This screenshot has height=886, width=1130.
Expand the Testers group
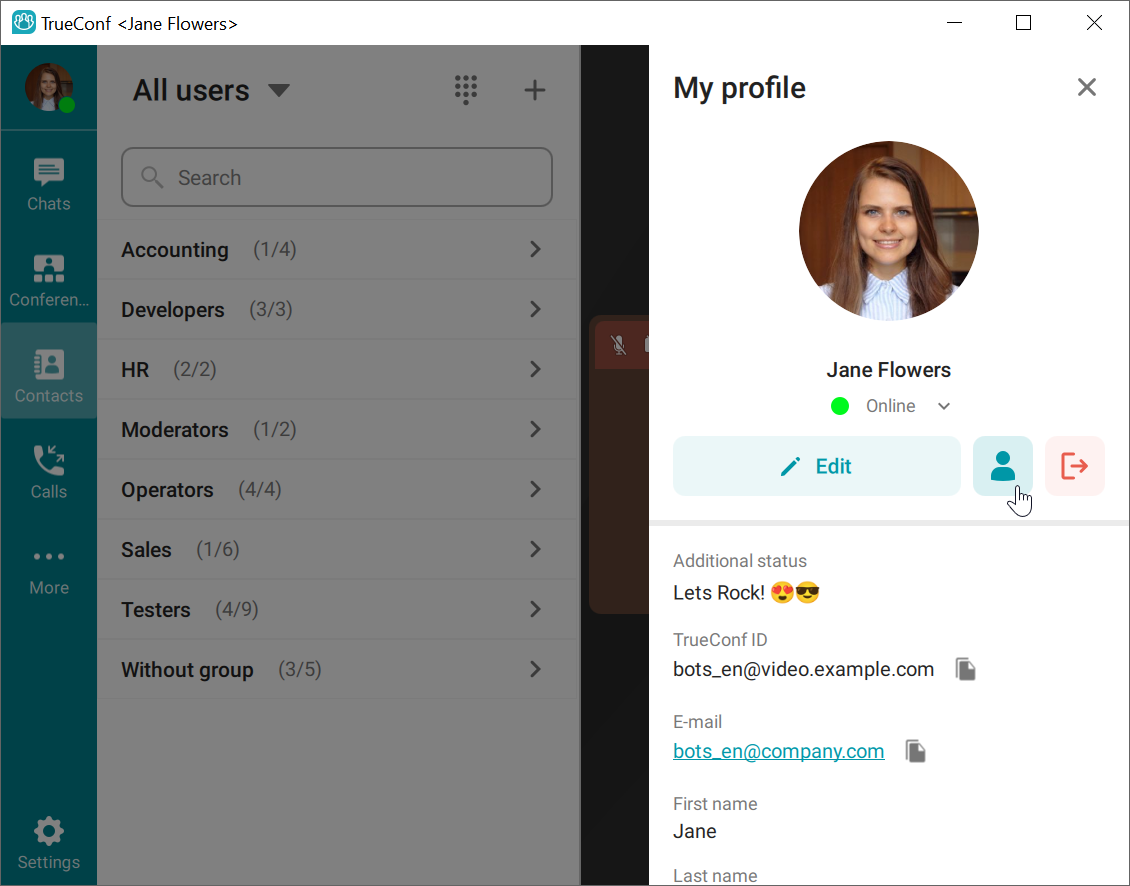coord(338,609)
